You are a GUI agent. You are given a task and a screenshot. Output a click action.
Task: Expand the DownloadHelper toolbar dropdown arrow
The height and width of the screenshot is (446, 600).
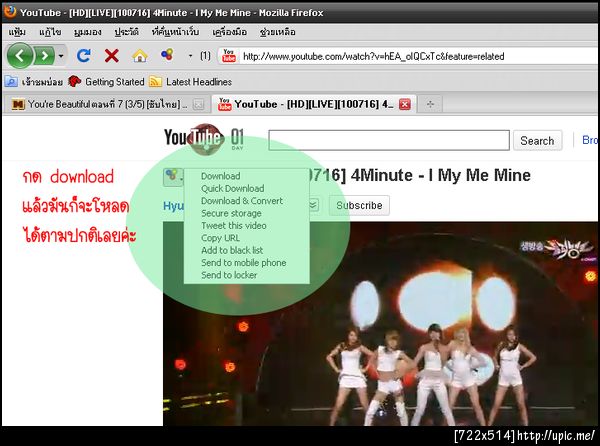click(x=190, y=56)
